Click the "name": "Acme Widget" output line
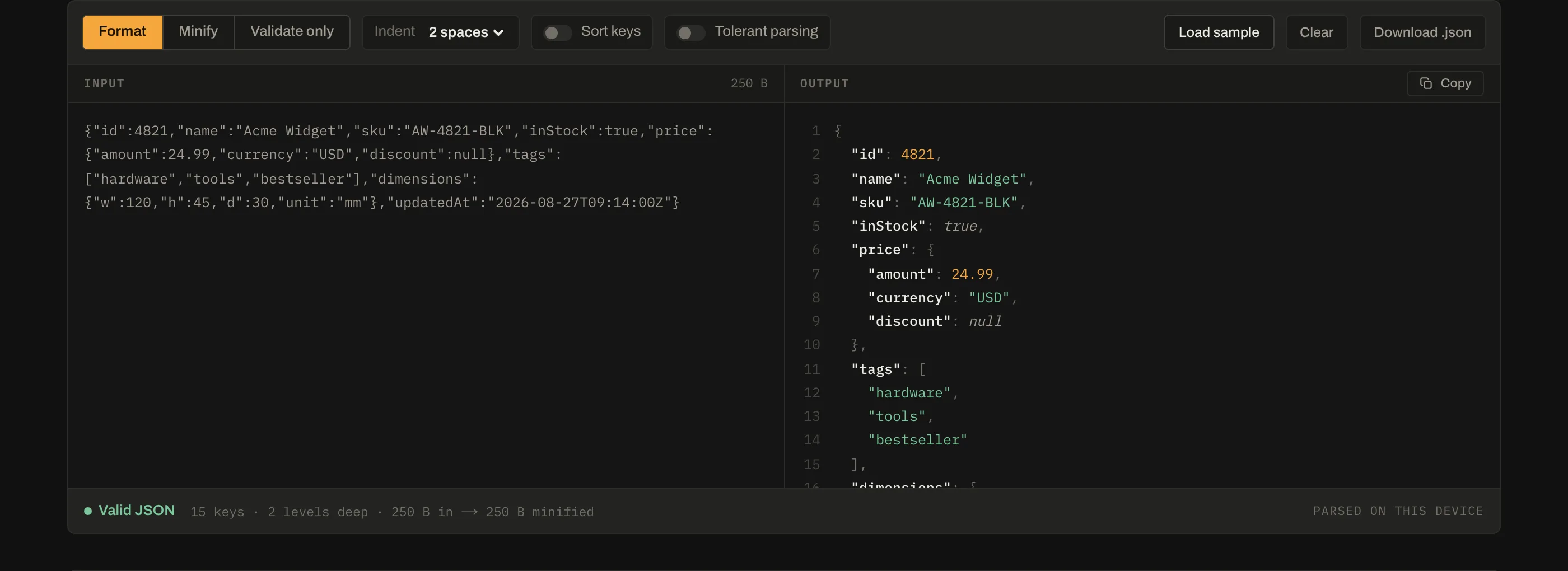This screenshot has height=571, width=1568. click(x=942, y=179)
